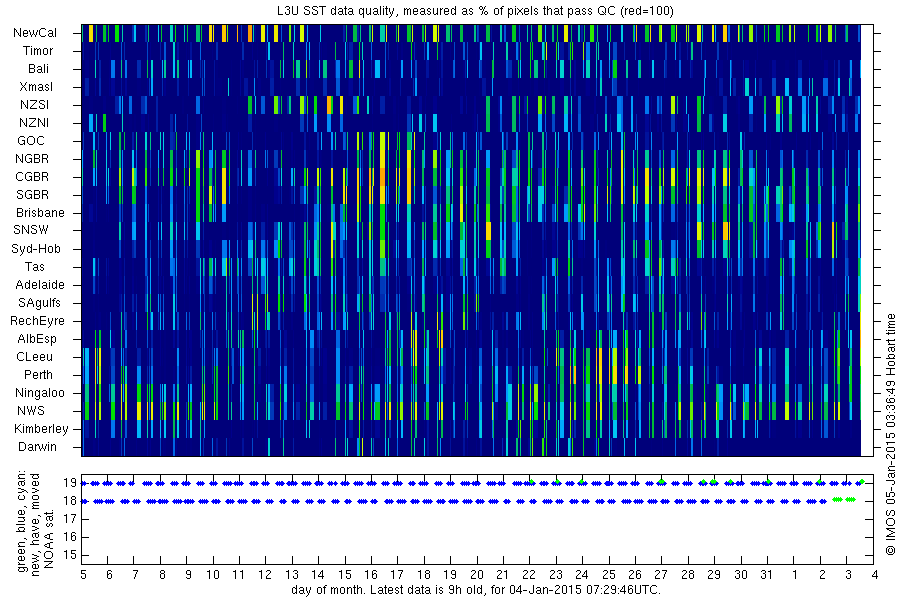Click day 14 on the time axis
This screenshot has height=600, width=900.
pos(318,574)
